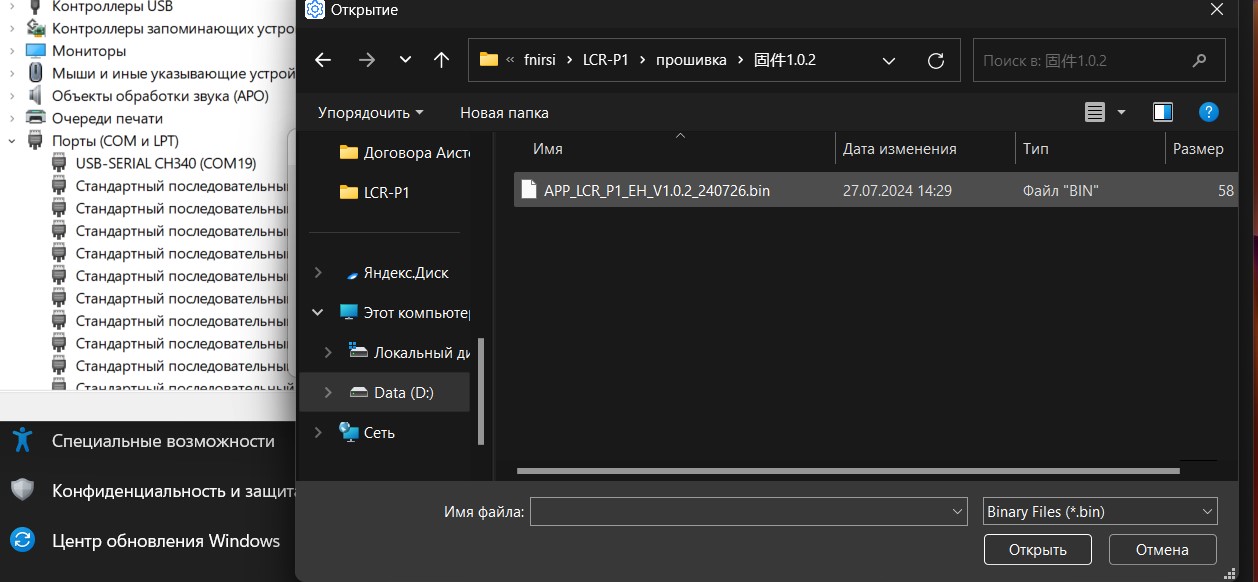Open the file name history dropdown
This screenshot has height=582, width=1258.
[x=958, y=512]
